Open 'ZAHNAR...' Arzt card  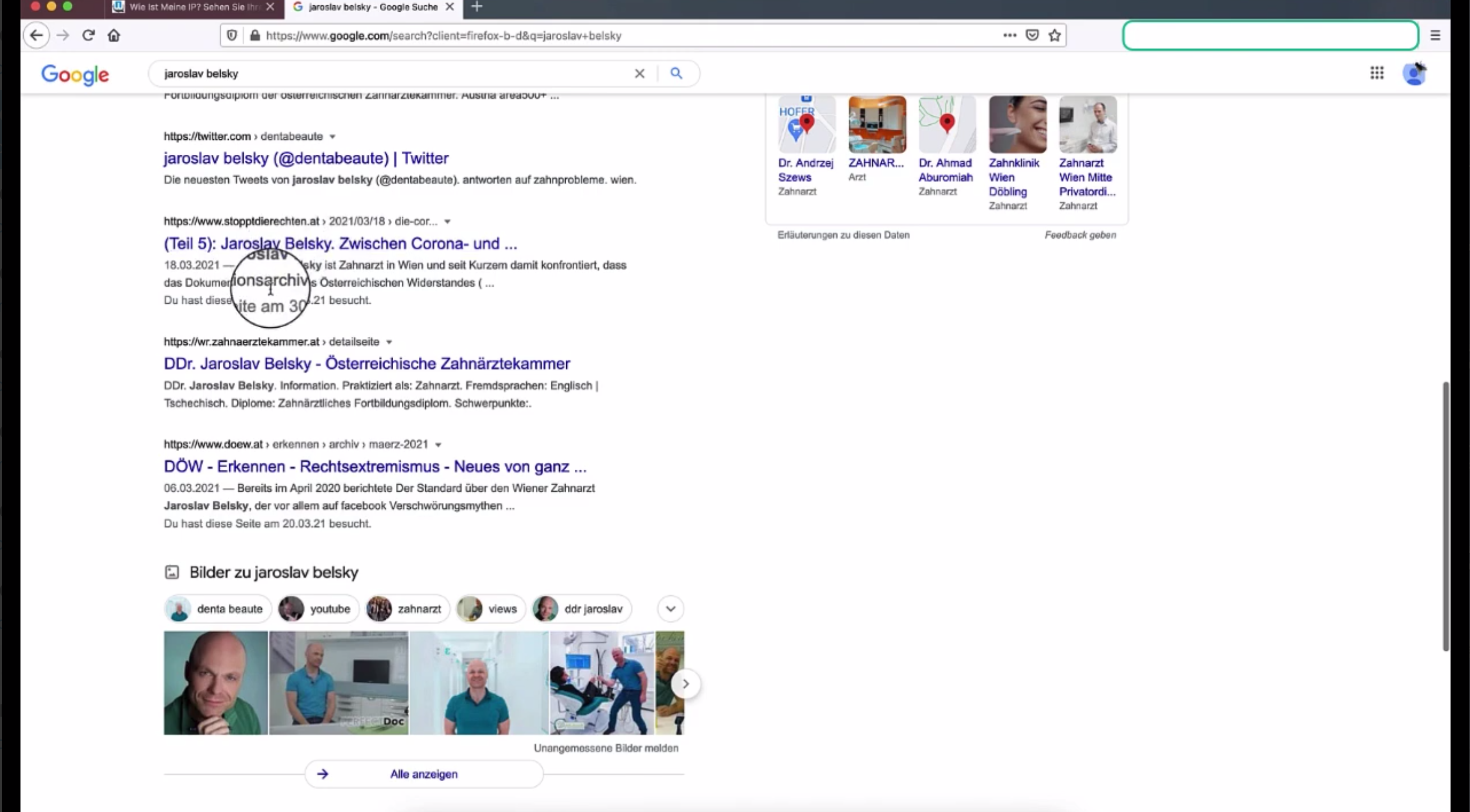(877, 140)
